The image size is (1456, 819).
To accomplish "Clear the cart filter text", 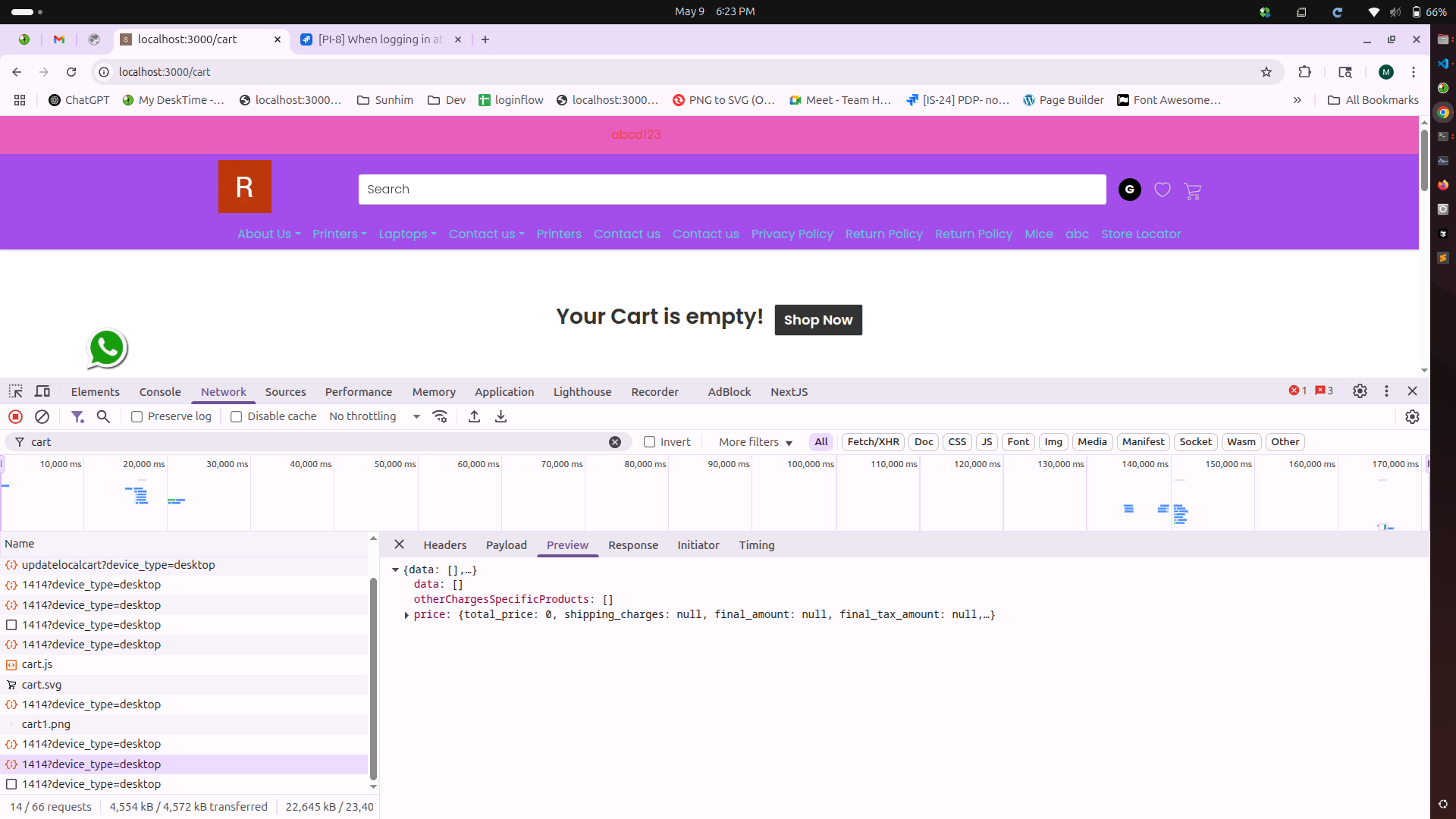I will pyautogui.click(x=615, y=442).
